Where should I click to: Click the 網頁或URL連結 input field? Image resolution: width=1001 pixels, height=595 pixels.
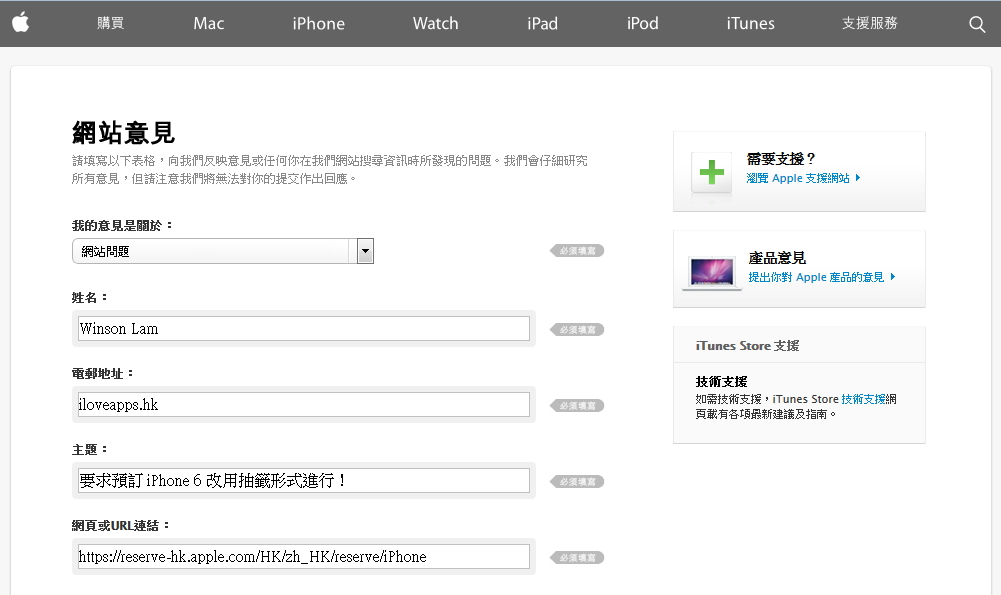tap(304, 557)
